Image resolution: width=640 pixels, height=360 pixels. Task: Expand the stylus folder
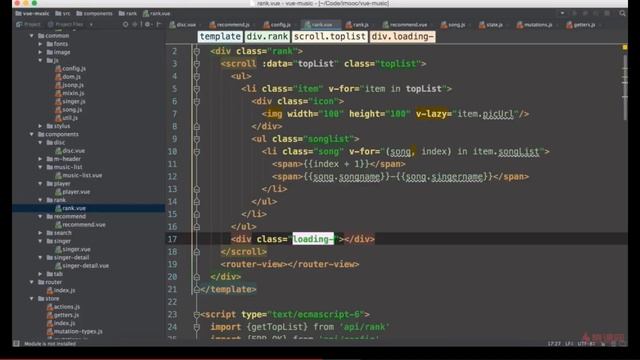[40, 126]
